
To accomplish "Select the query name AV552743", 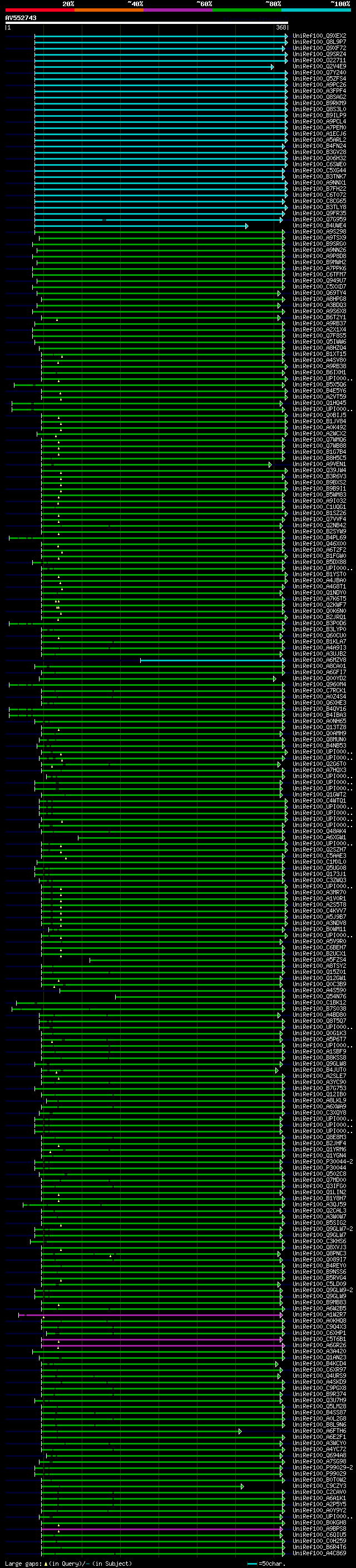I will point(21,18).
